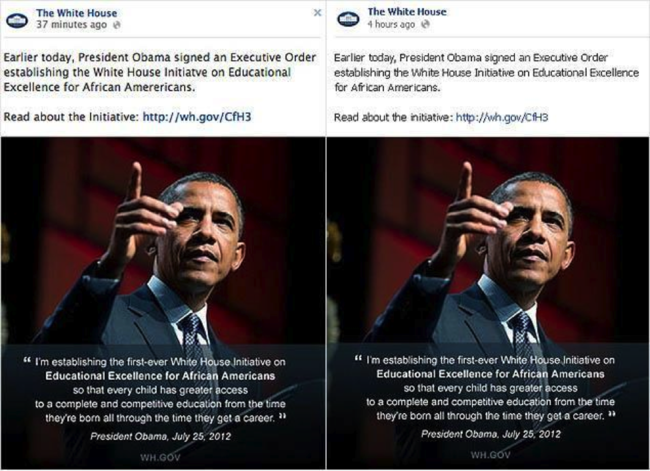
Task: Open the Obama photo in the right post
Action: [x=488, y=303]
